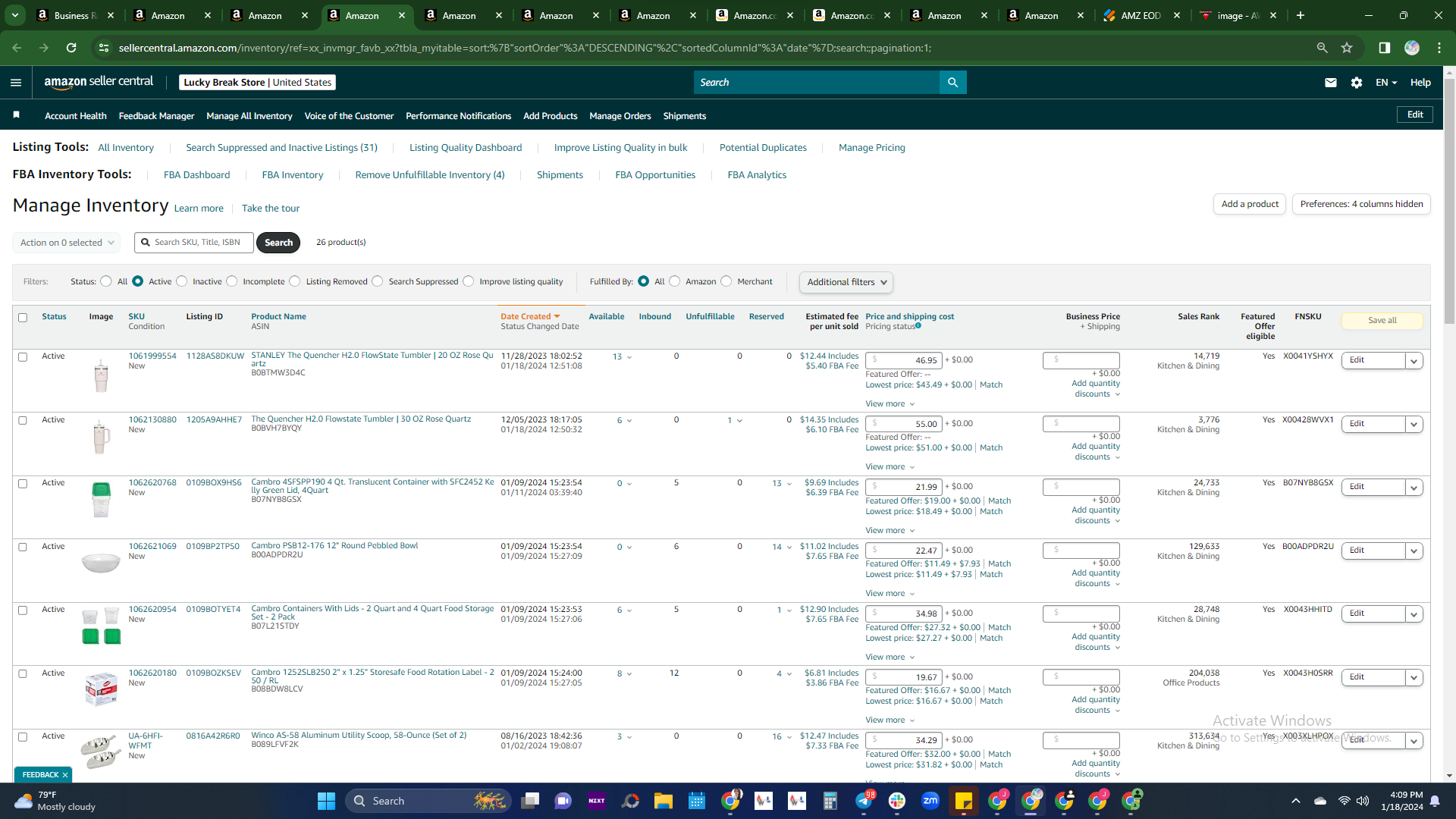Open Performance Notifications menu item
This screenshot has height=819, width=1456.
458,116
